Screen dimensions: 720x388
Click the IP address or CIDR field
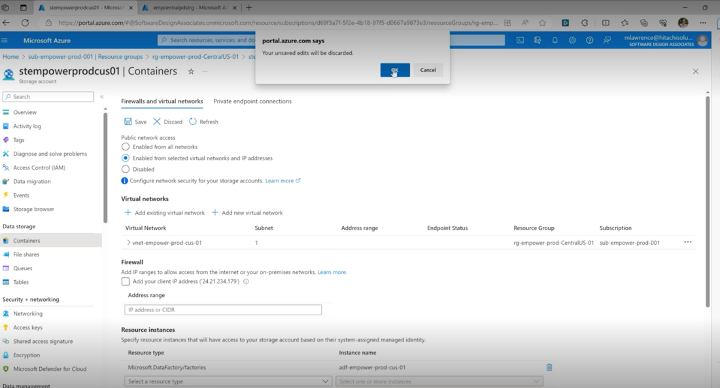(x=223, y=310)
